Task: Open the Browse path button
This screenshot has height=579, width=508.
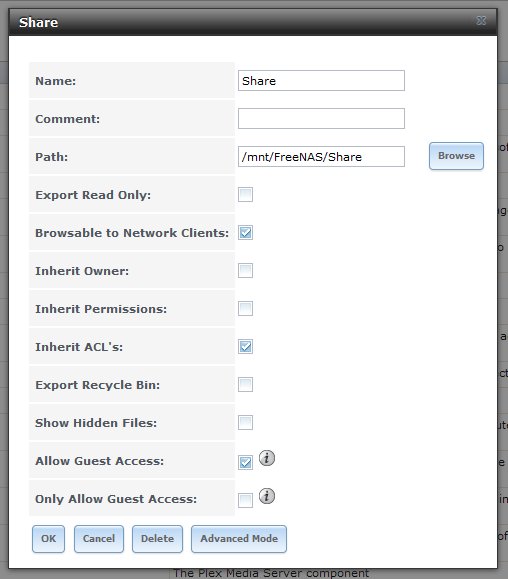Action: (456, 156)
